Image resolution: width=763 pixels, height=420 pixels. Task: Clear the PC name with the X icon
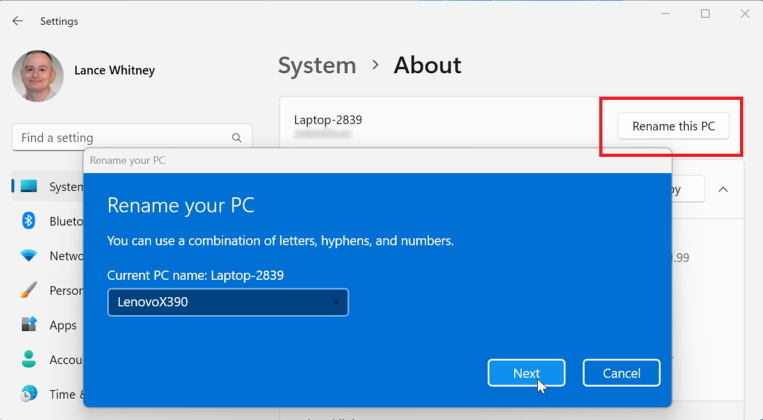[x=337, y=302]
